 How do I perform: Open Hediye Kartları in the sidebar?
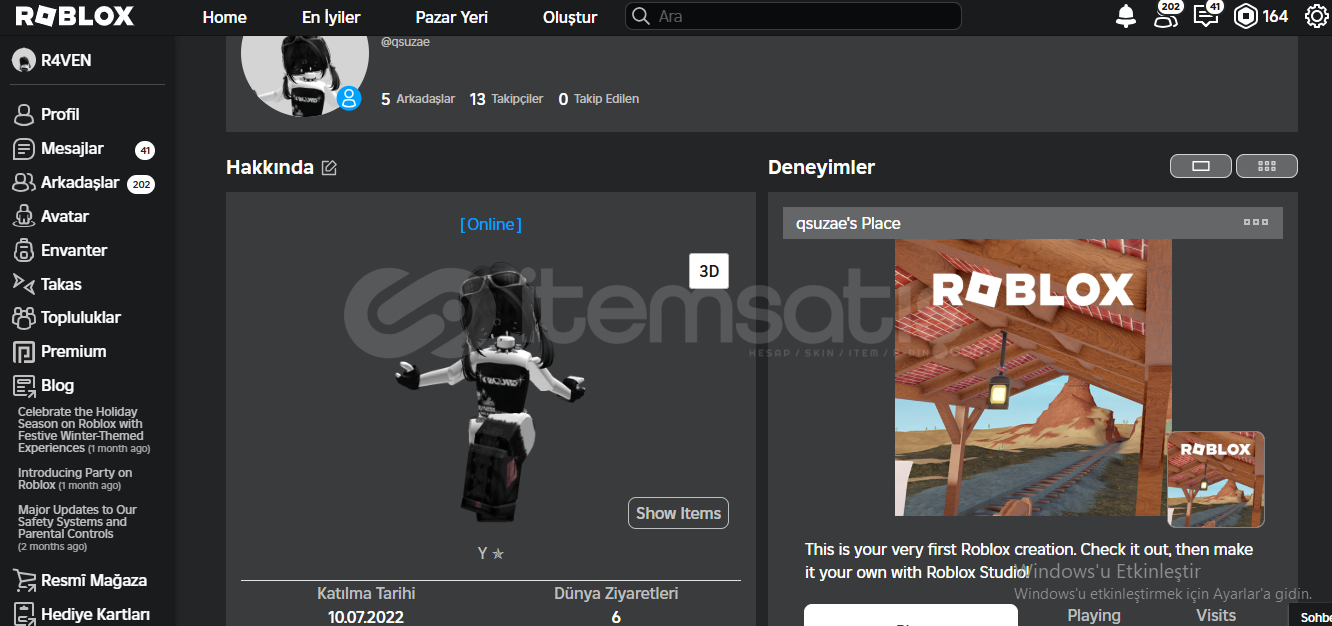coord(95,614)
